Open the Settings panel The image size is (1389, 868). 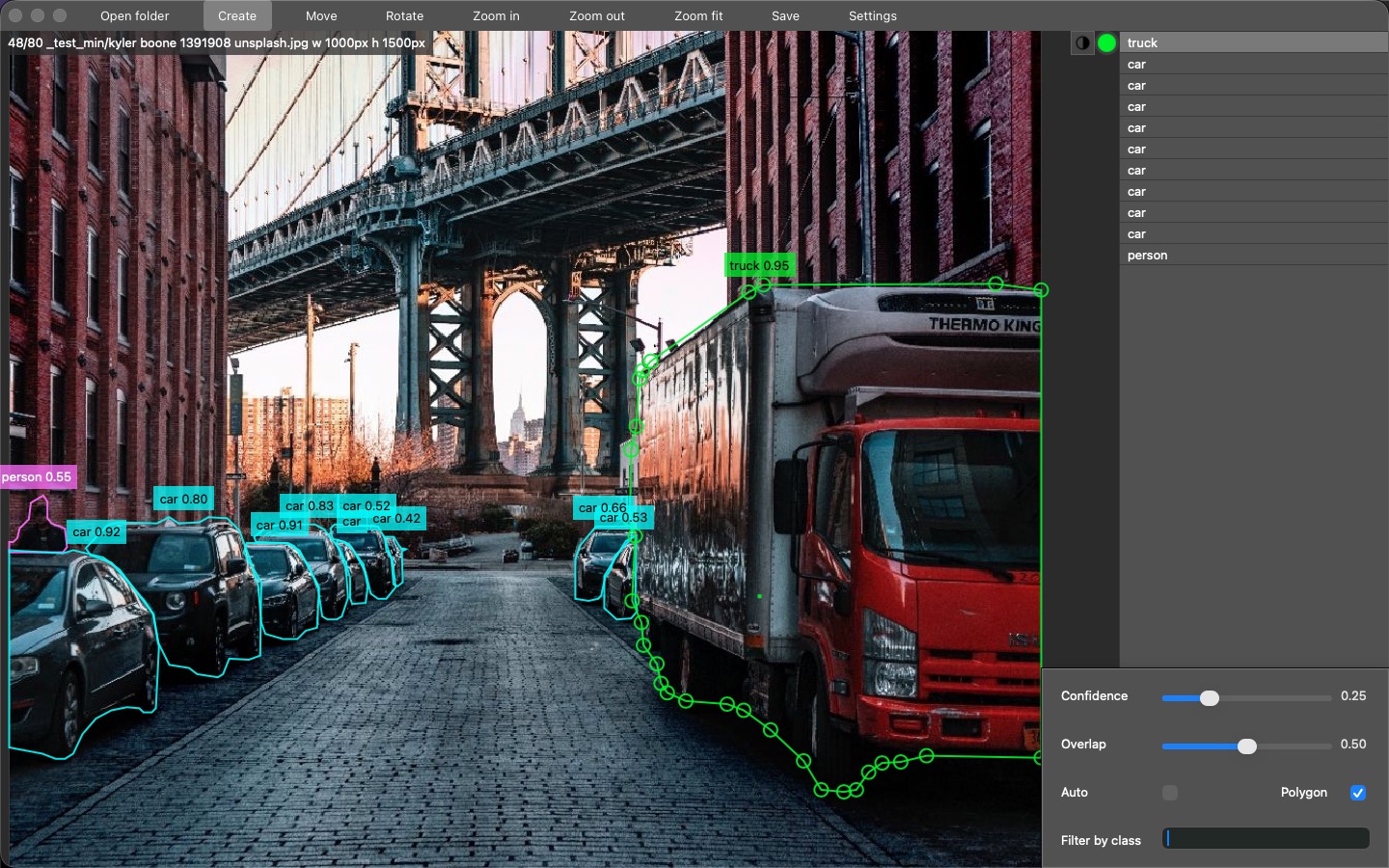click(872, 15)
